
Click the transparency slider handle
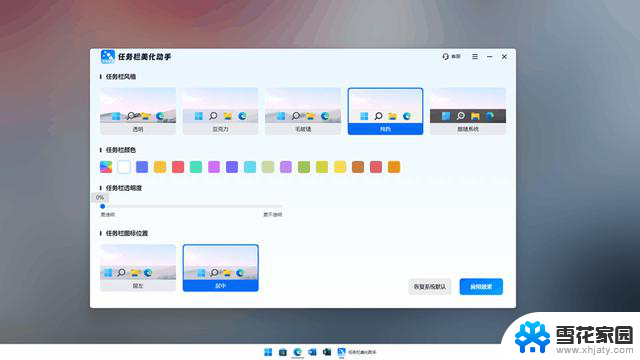pyautogui.click(x=102, y=206)
